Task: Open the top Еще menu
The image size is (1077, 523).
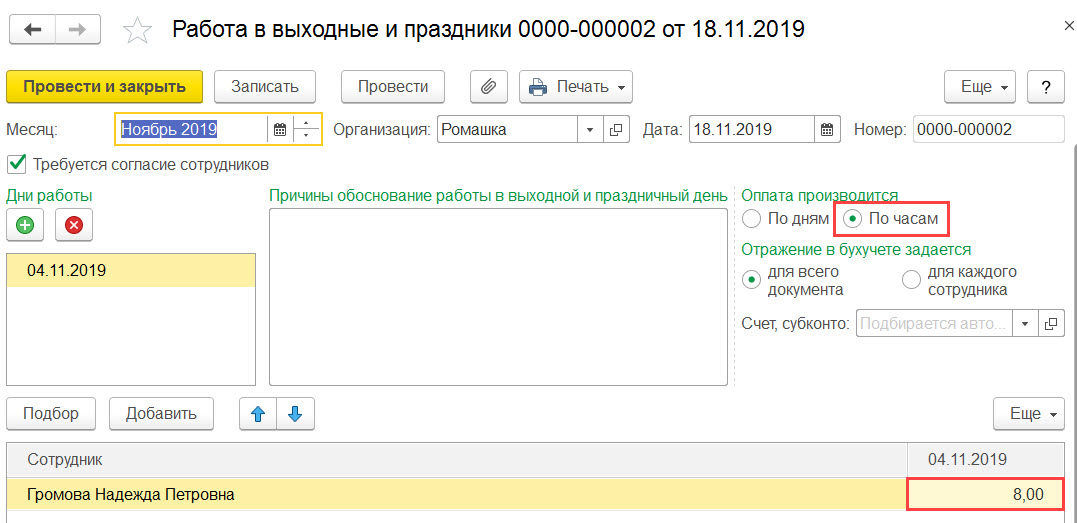Action: coord(979,87)
